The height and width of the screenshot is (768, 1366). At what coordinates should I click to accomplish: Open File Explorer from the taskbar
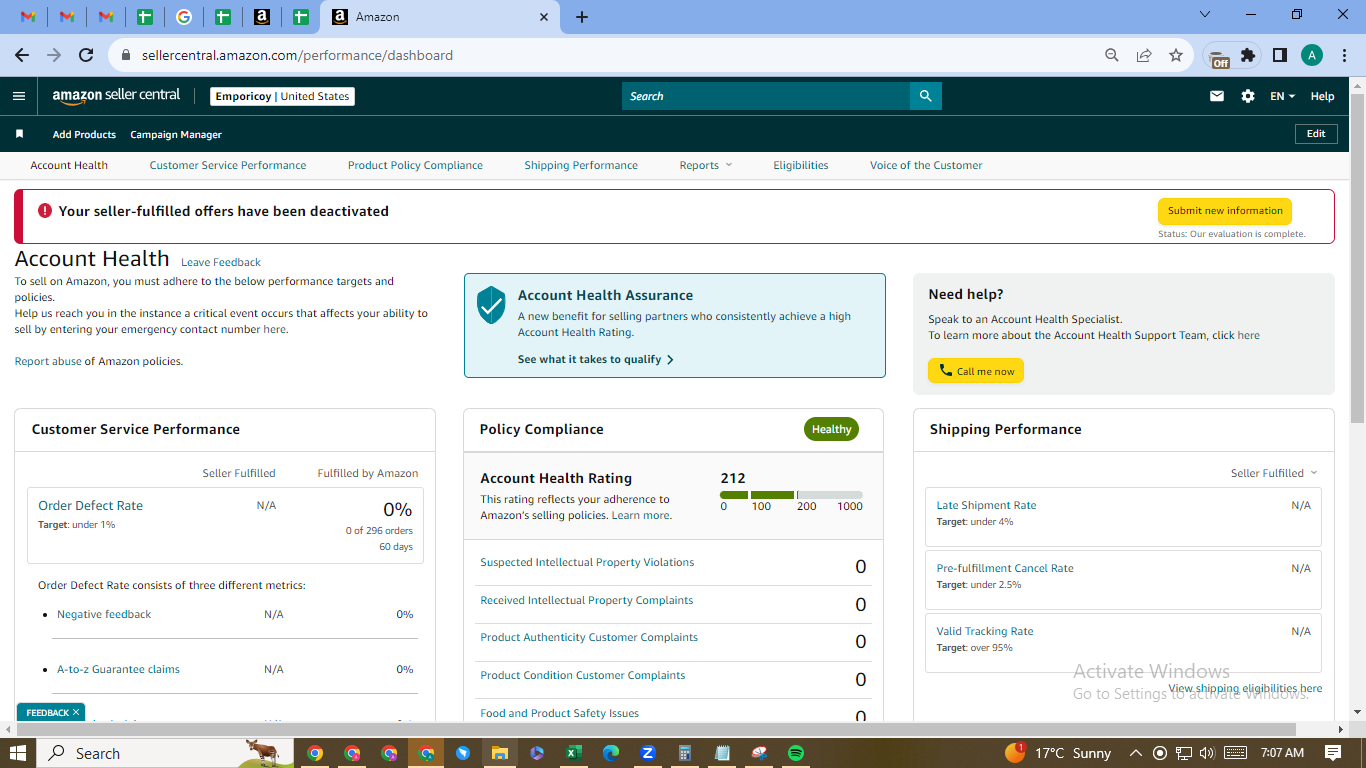(500, 753)
